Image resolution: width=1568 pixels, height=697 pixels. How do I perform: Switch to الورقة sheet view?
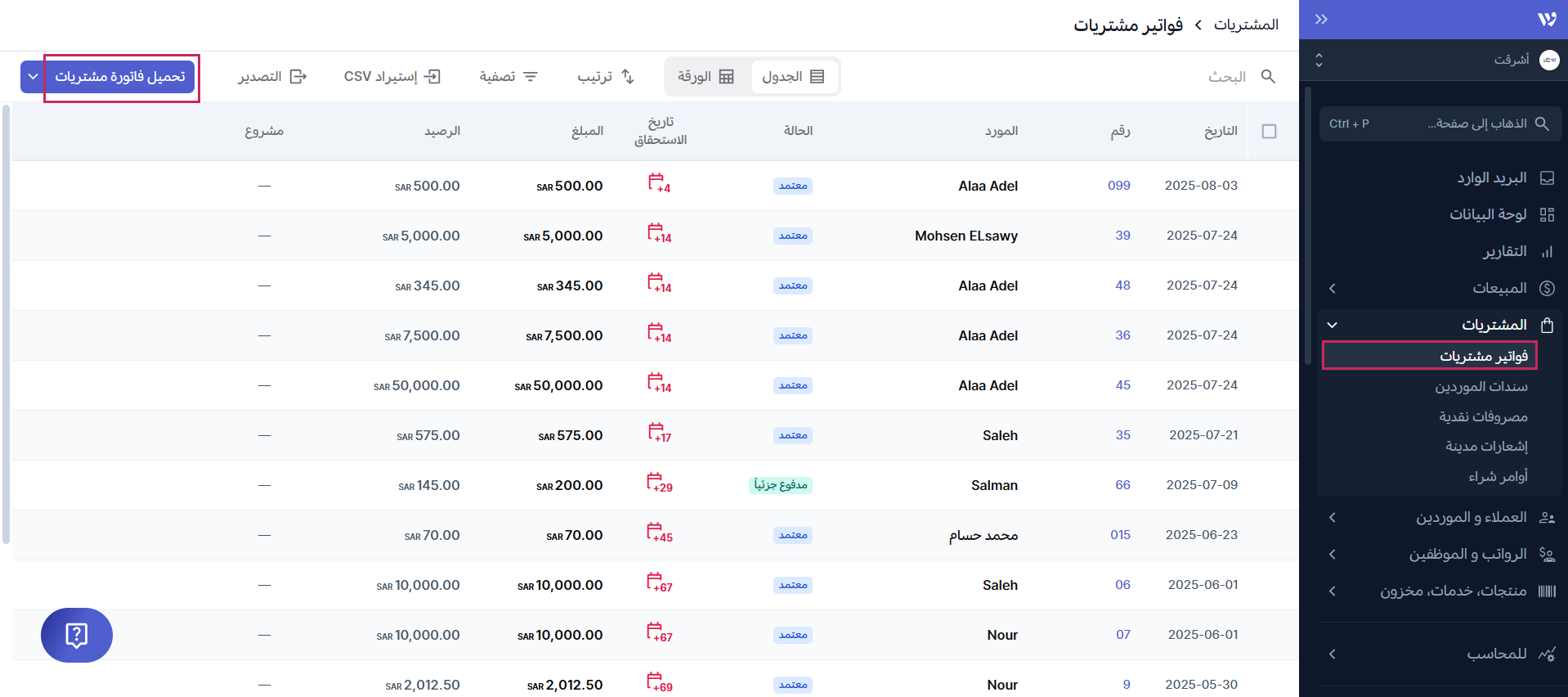click(706, 76)
